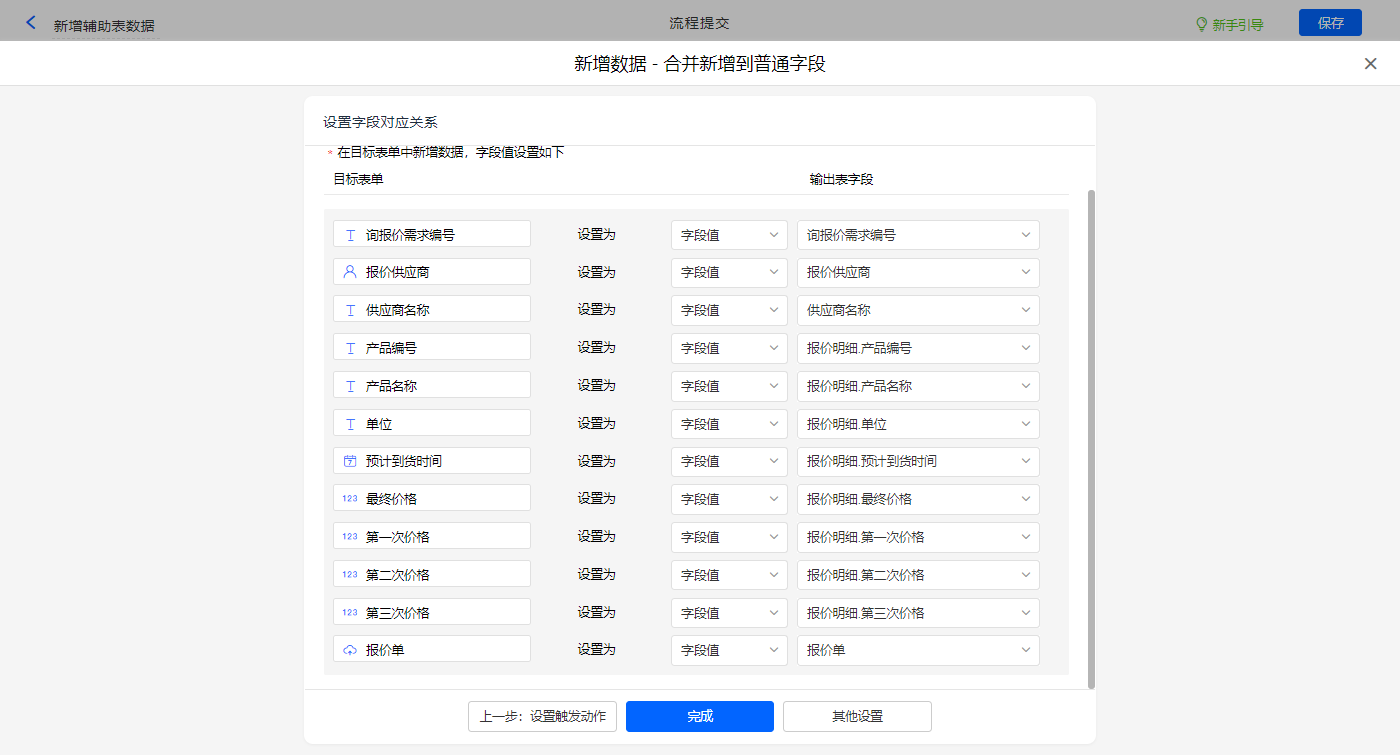Click the back arrow icon at top left
1400x755 pixels.
[31, 23]
